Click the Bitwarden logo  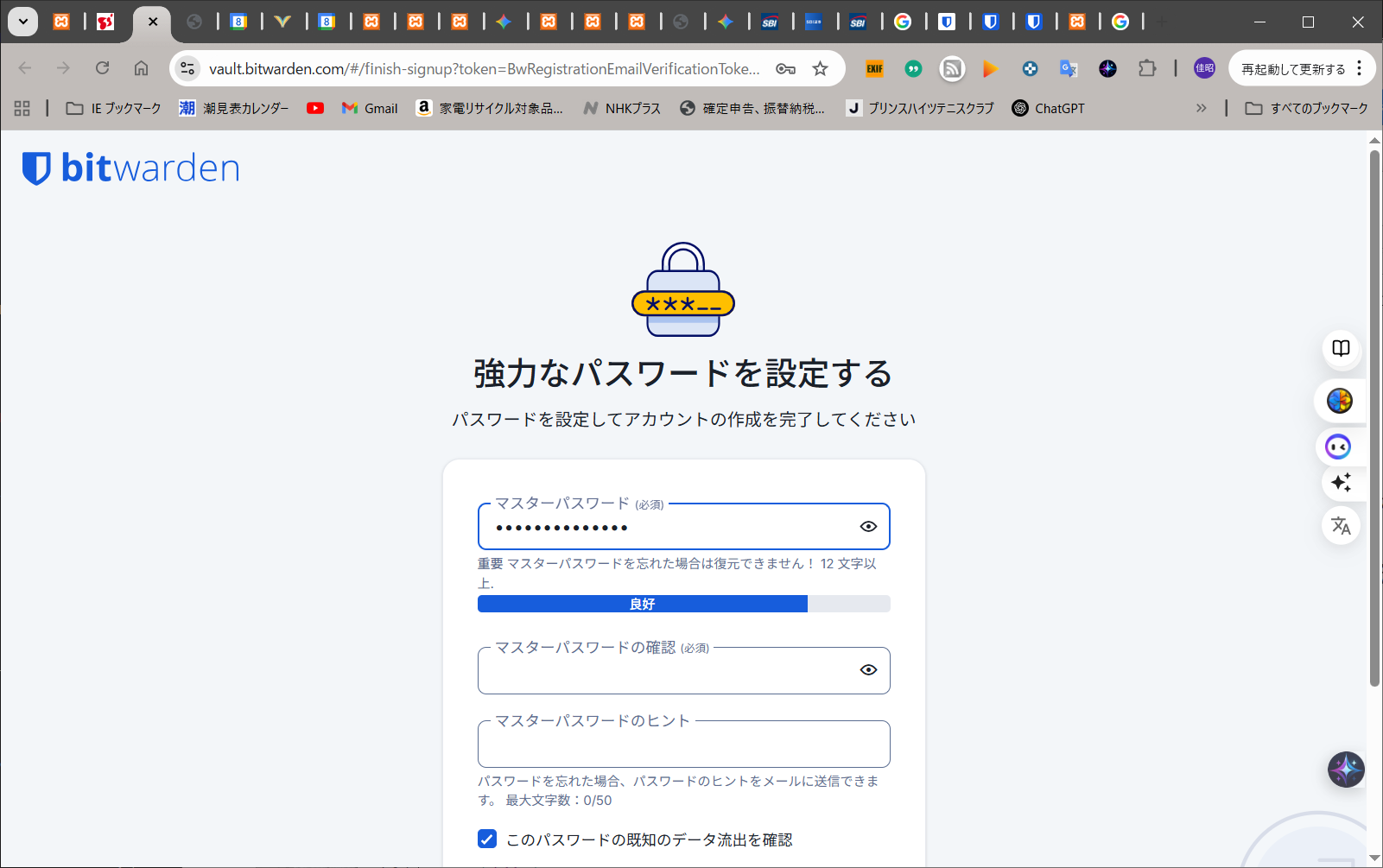click(x=130, y=168)
